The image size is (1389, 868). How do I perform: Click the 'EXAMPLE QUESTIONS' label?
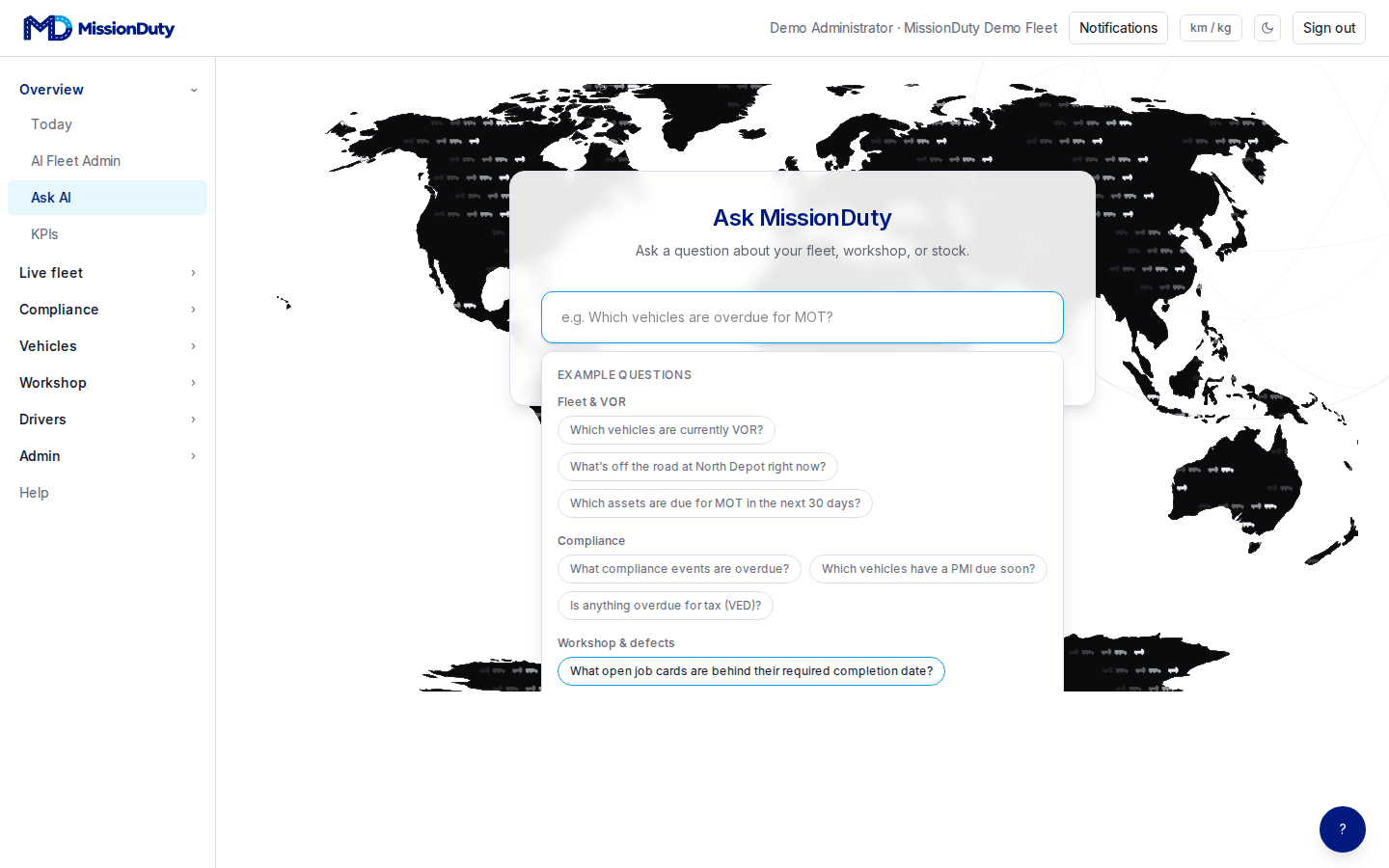tap(624, 375)
